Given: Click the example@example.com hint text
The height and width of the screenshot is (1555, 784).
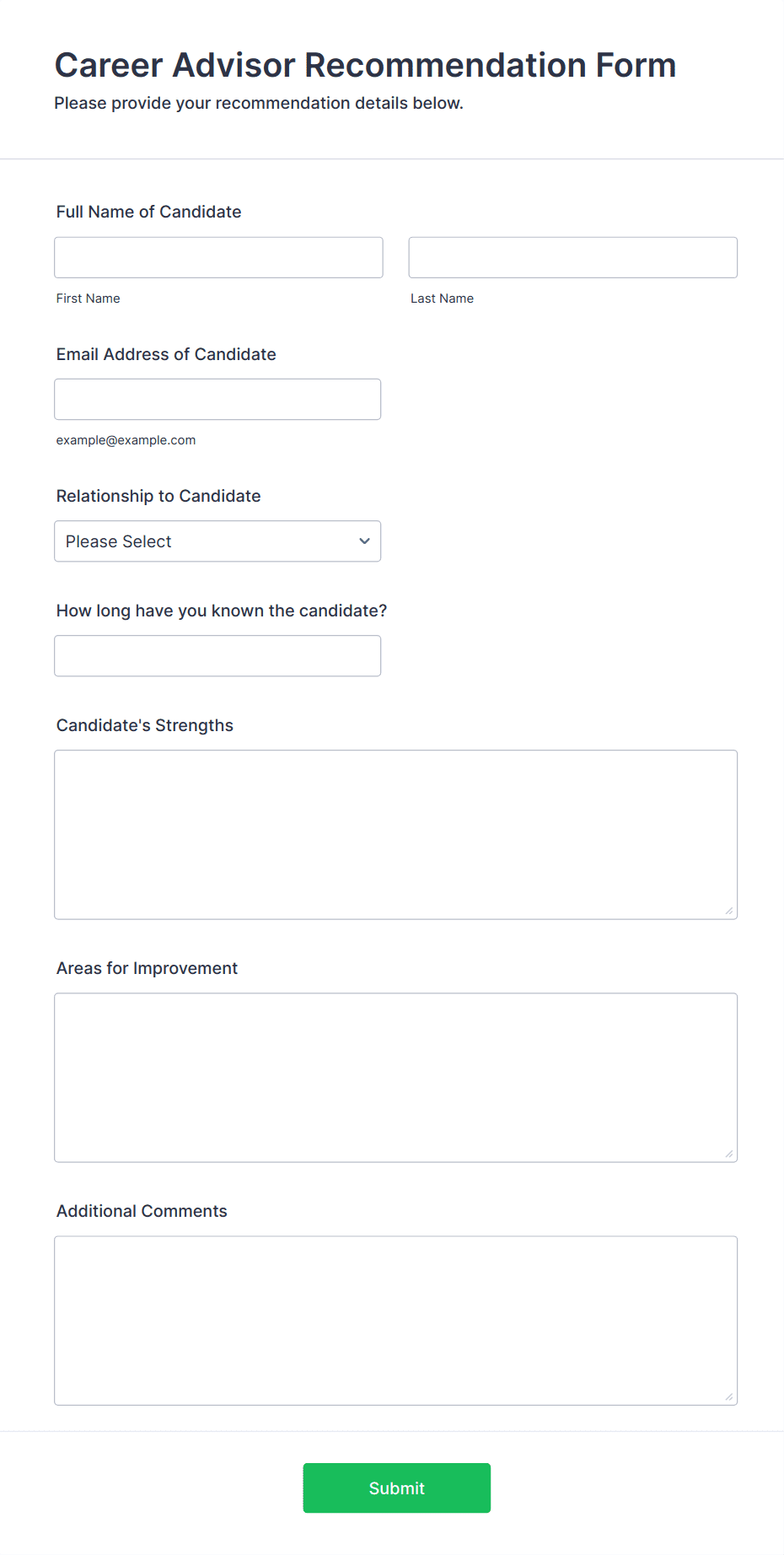Looking at the screenshot, I should 126,440.
